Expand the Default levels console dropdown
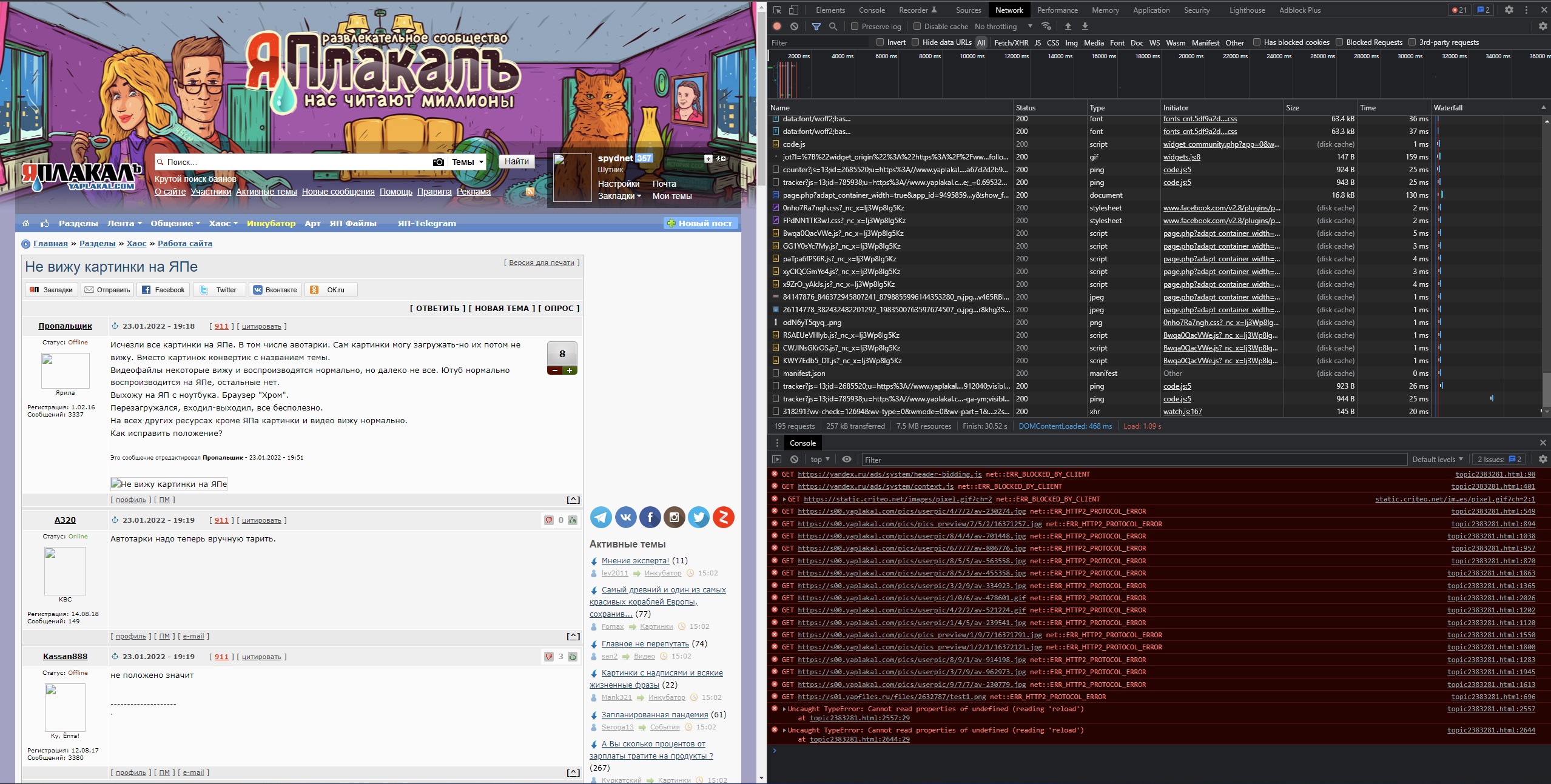1551x784 pixels. (x=1437, y=459)
